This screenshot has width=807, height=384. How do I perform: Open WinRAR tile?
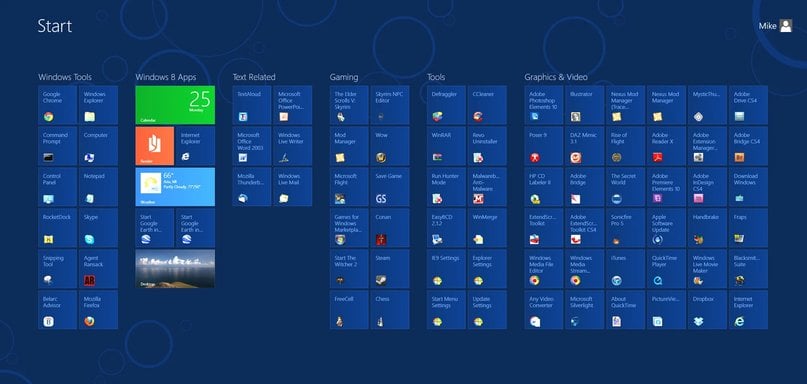click(x=446, y=146)
